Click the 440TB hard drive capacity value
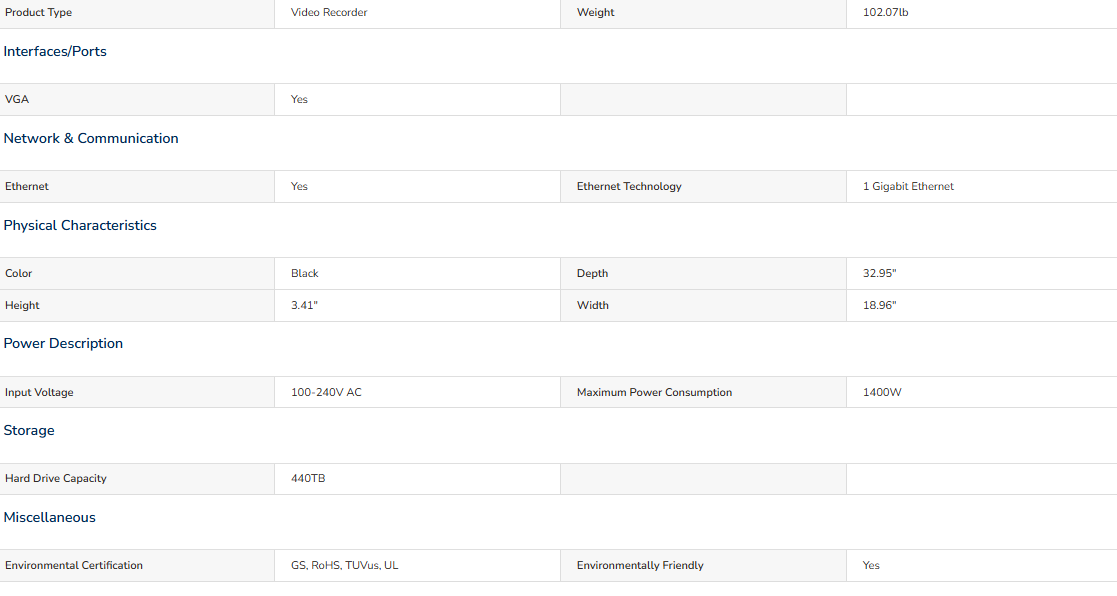Image resolution: width=1117 pixels, height=596 pixels. [308, 479]
